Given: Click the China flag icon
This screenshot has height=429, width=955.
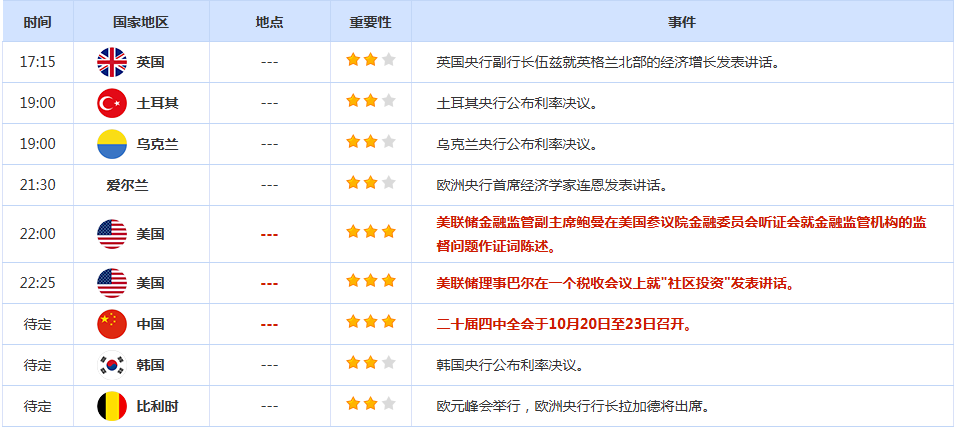Looking at the screenshot, I should (111, 324).
